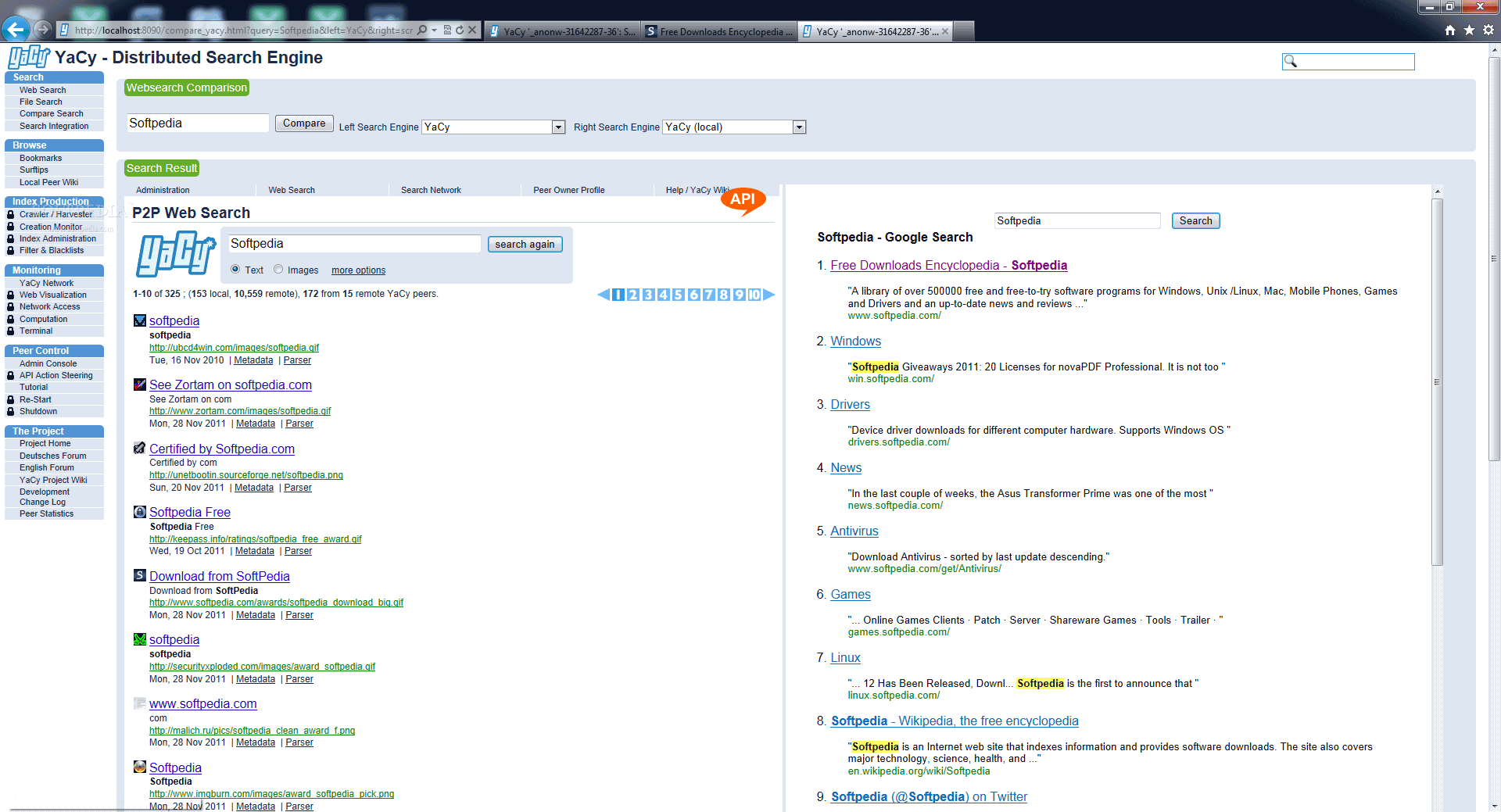This screenshot has width=1501, height=812.
Task: Select the Text radio button
Action: point(235,269)
